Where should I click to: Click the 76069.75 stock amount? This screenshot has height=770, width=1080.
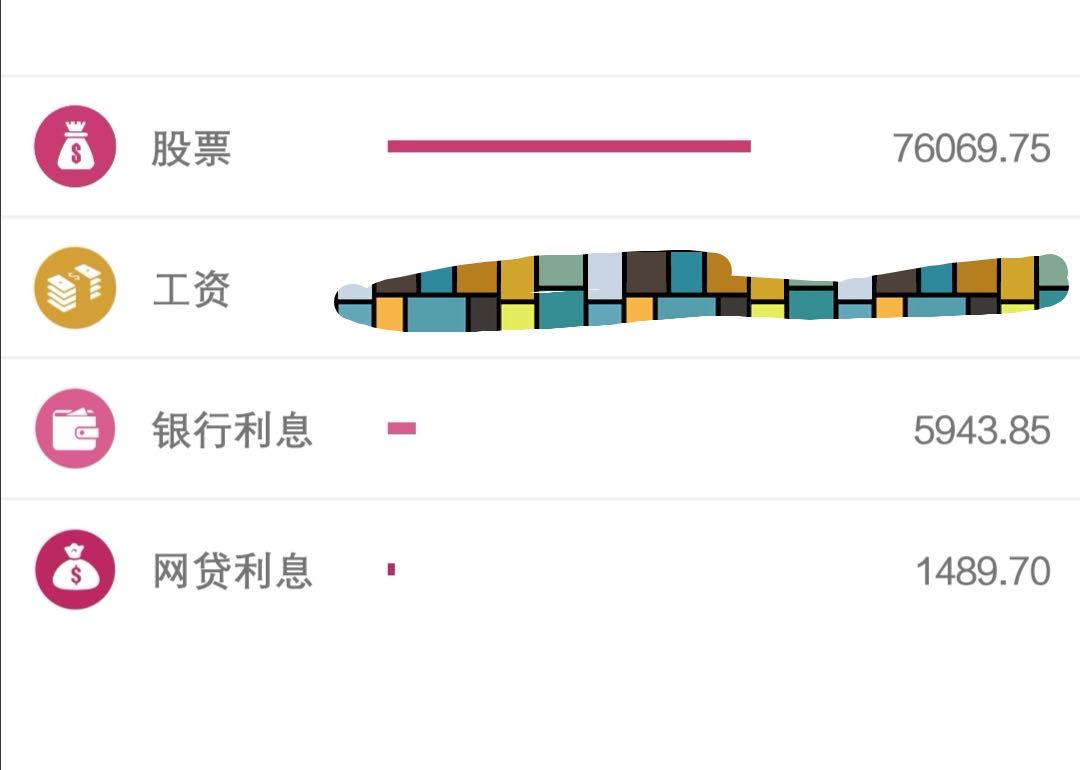click(x=971, y=148)
